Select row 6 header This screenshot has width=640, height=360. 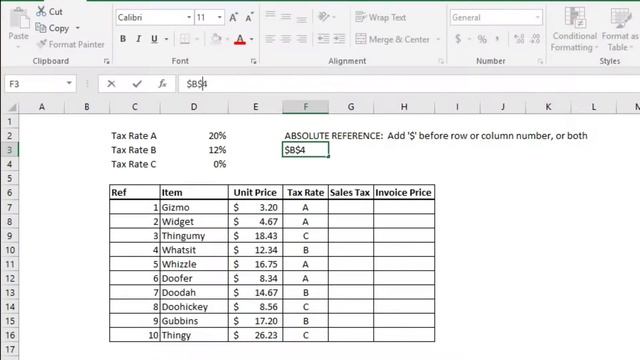coord(10,193)
